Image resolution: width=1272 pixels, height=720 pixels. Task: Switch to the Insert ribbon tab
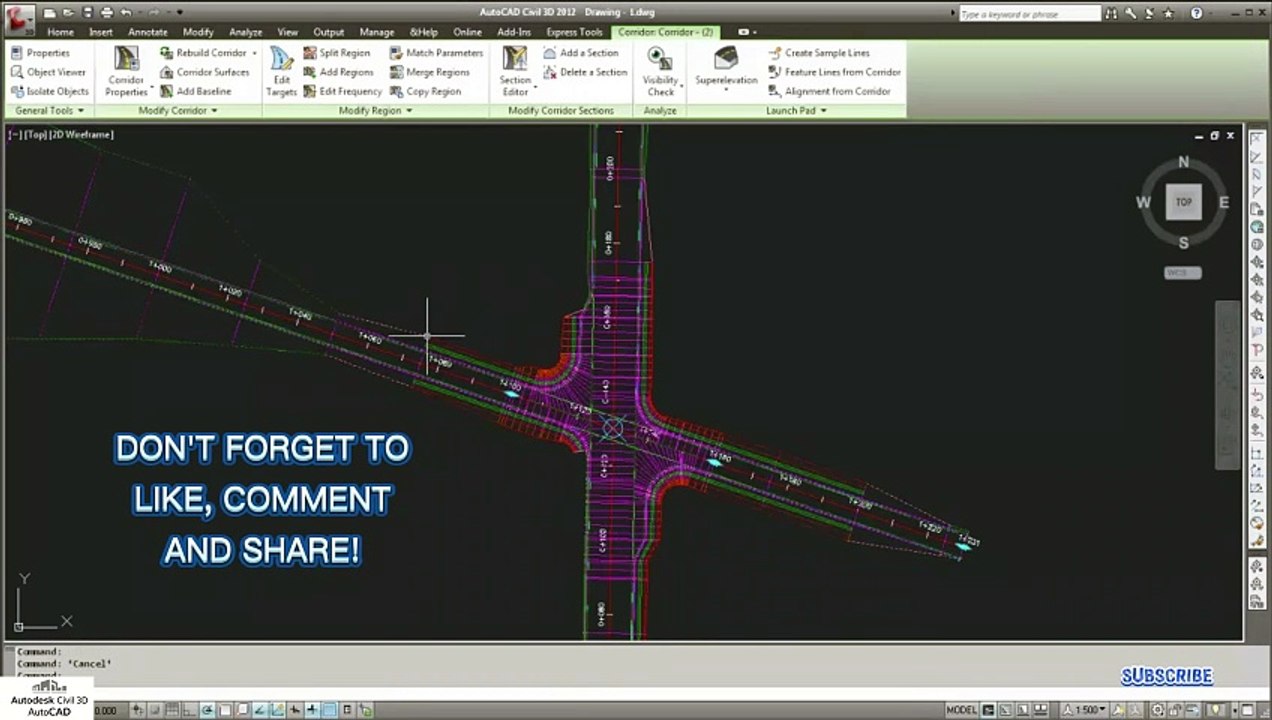101,32
